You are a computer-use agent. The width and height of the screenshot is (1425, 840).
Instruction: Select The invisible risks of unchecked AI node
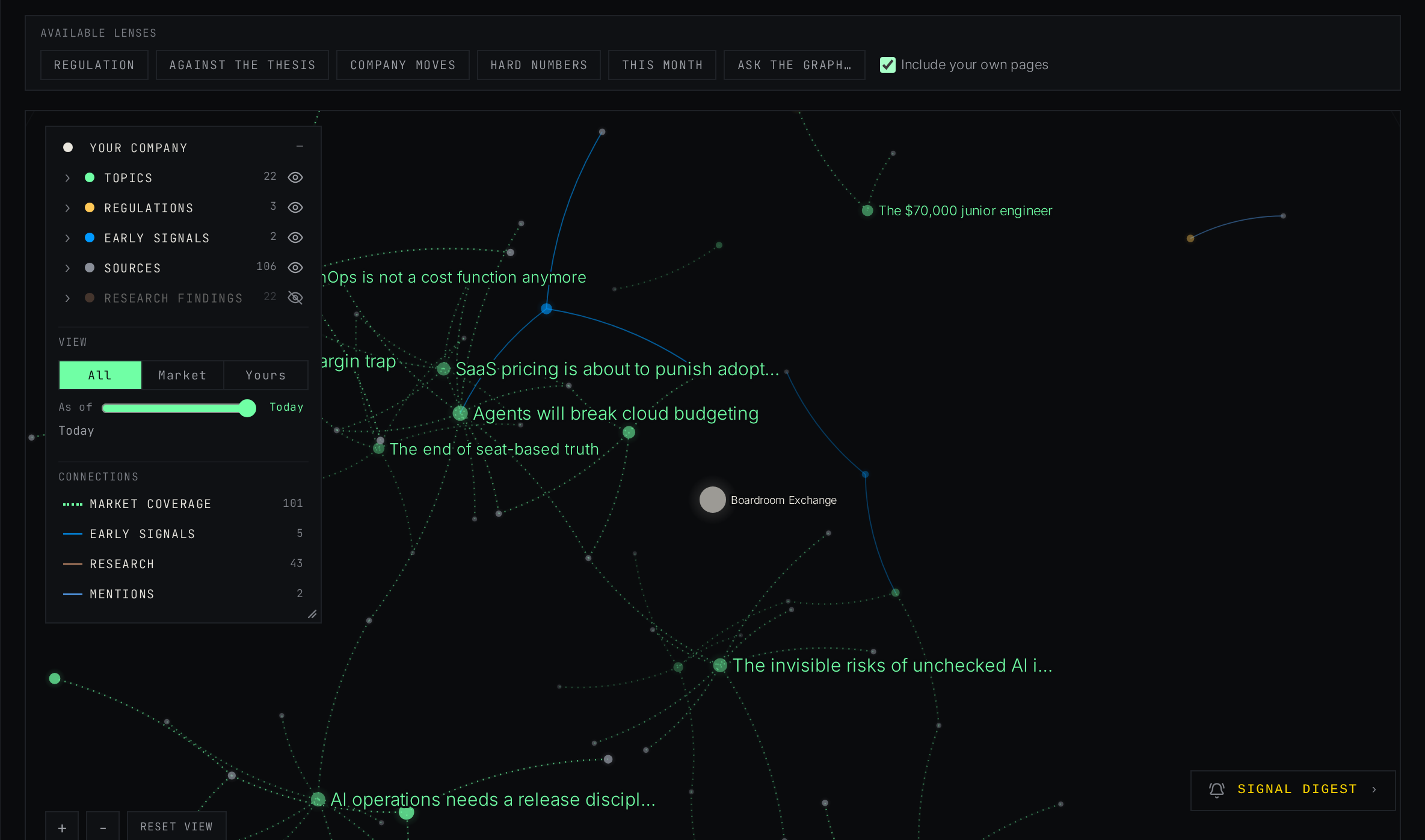tap(720, 665)
